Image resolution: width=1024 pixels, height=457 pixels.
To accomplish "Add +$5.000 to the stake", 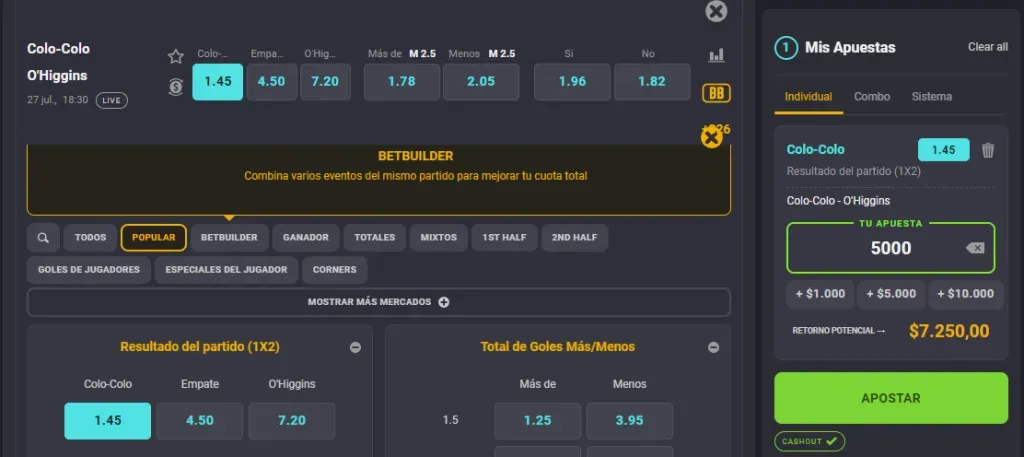I will 891,294.
